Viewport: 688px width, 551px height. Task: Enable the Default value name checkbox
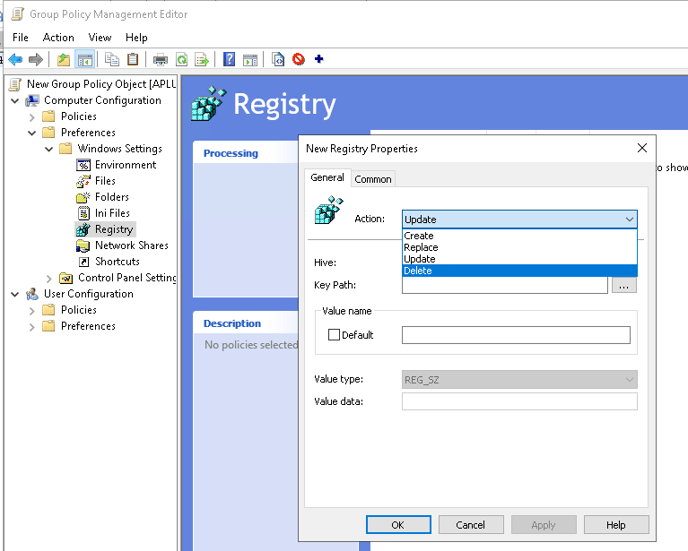click(x=334, y=335)
